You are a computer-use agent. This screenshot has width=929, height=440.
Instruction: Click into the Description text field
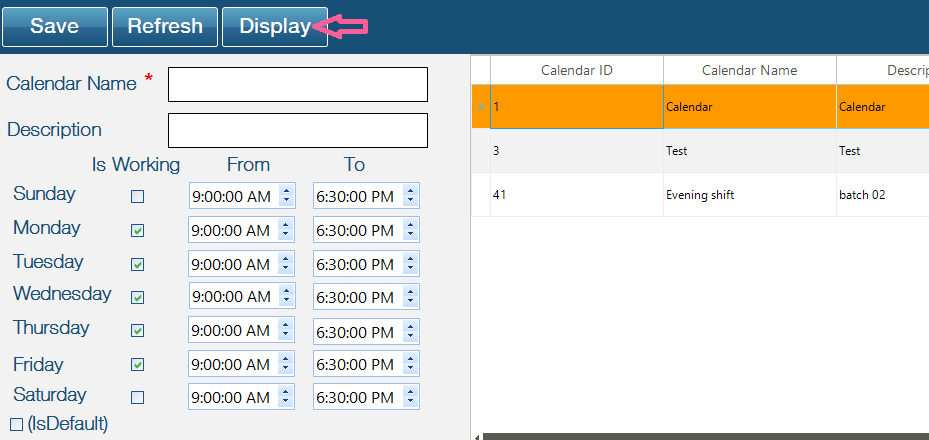coord(297,131)
